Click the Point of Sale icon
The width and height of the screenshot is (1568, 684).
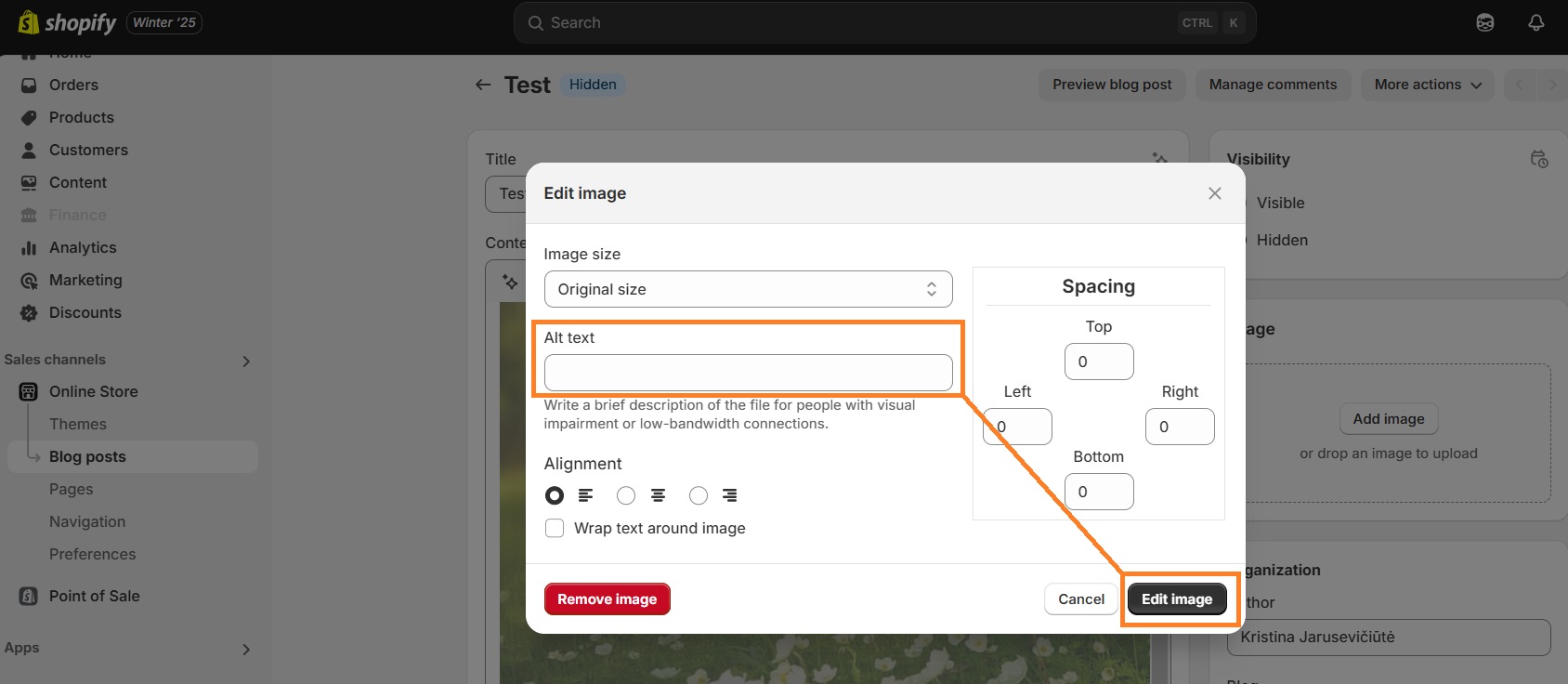pos(29,596)
